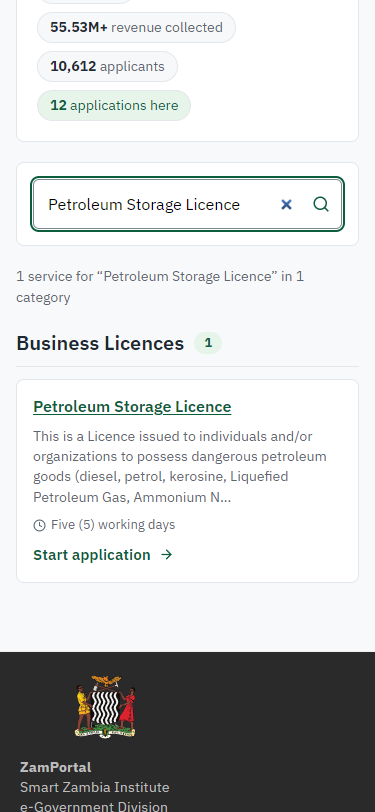Select the 12 applications here badge

tap(114, 106)
